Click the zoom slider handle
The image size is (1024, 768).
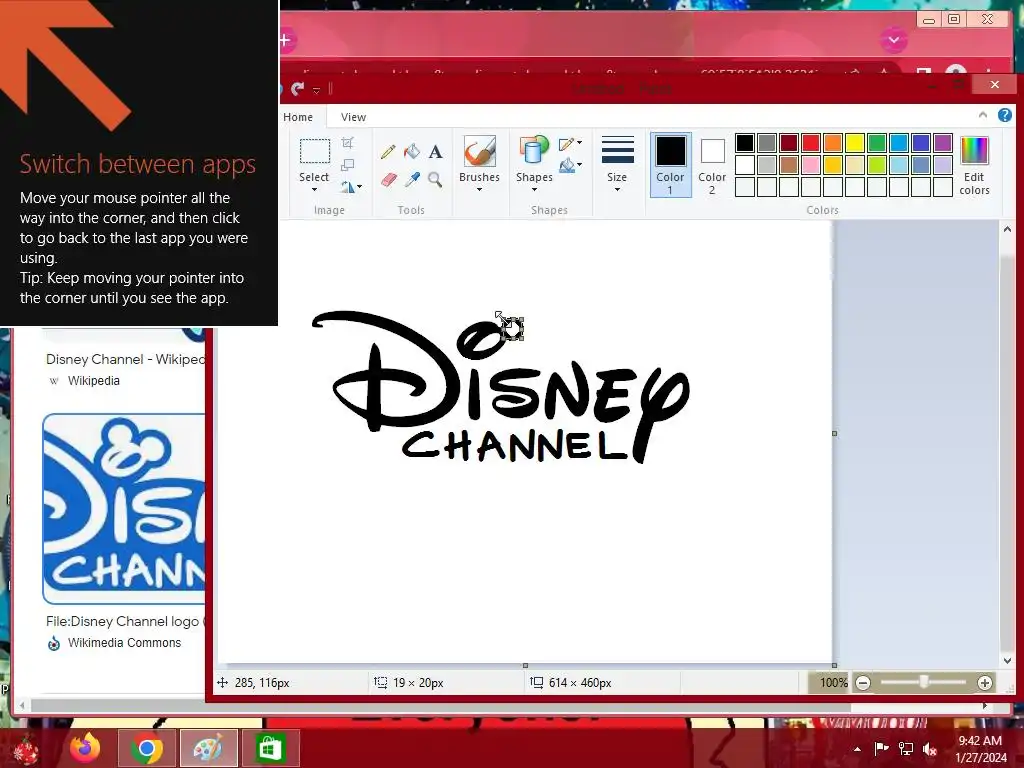point(923,682)
